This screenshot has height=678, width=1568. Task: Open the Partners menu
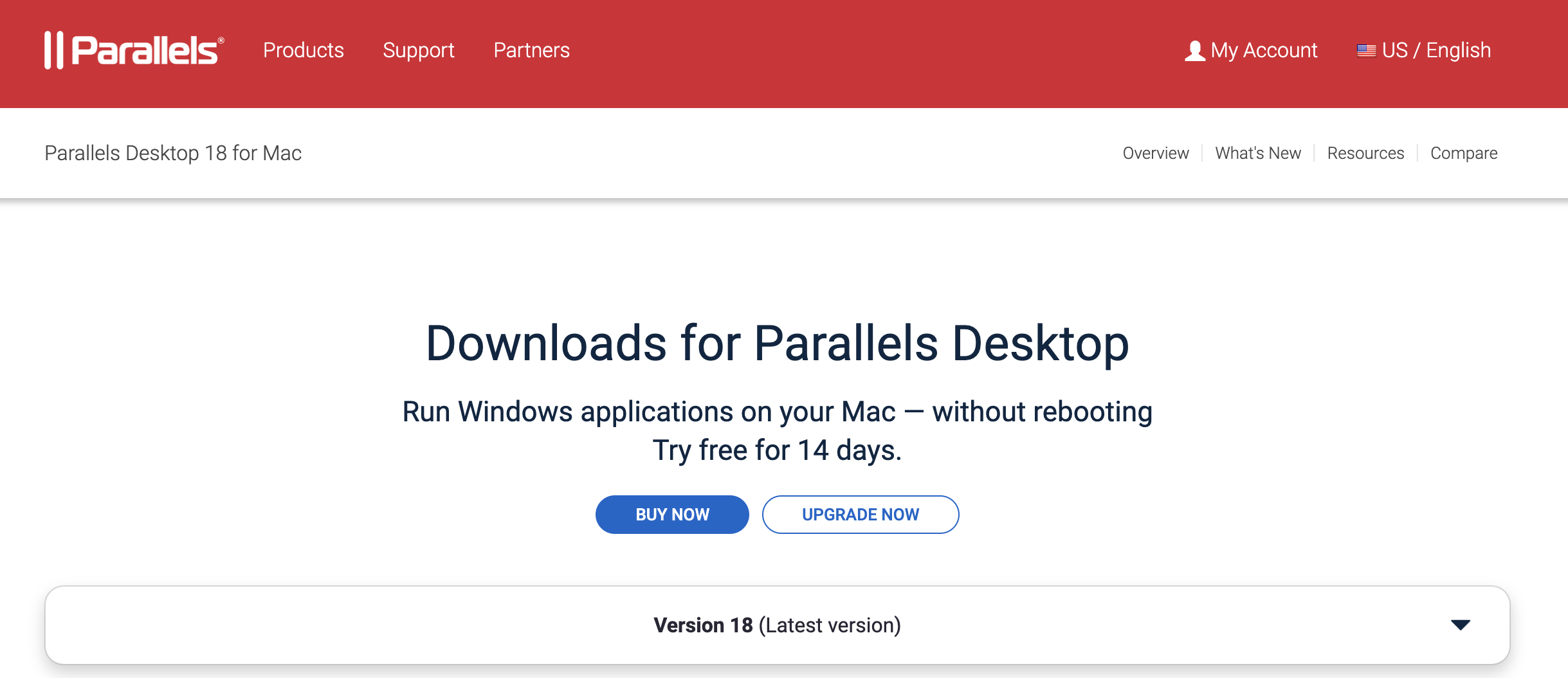click(532, 50)
